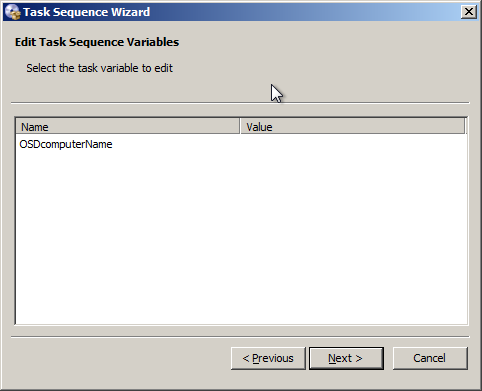Click the right edge divider of the Value header

tap(465, 127)
